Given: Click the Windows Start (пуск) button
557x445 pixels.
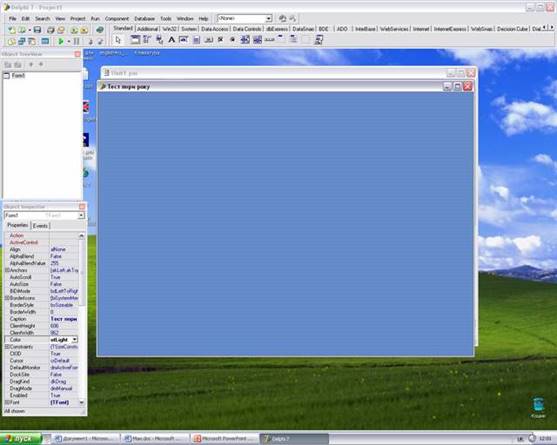Looking at the screenshot, I should click(21, 439).
